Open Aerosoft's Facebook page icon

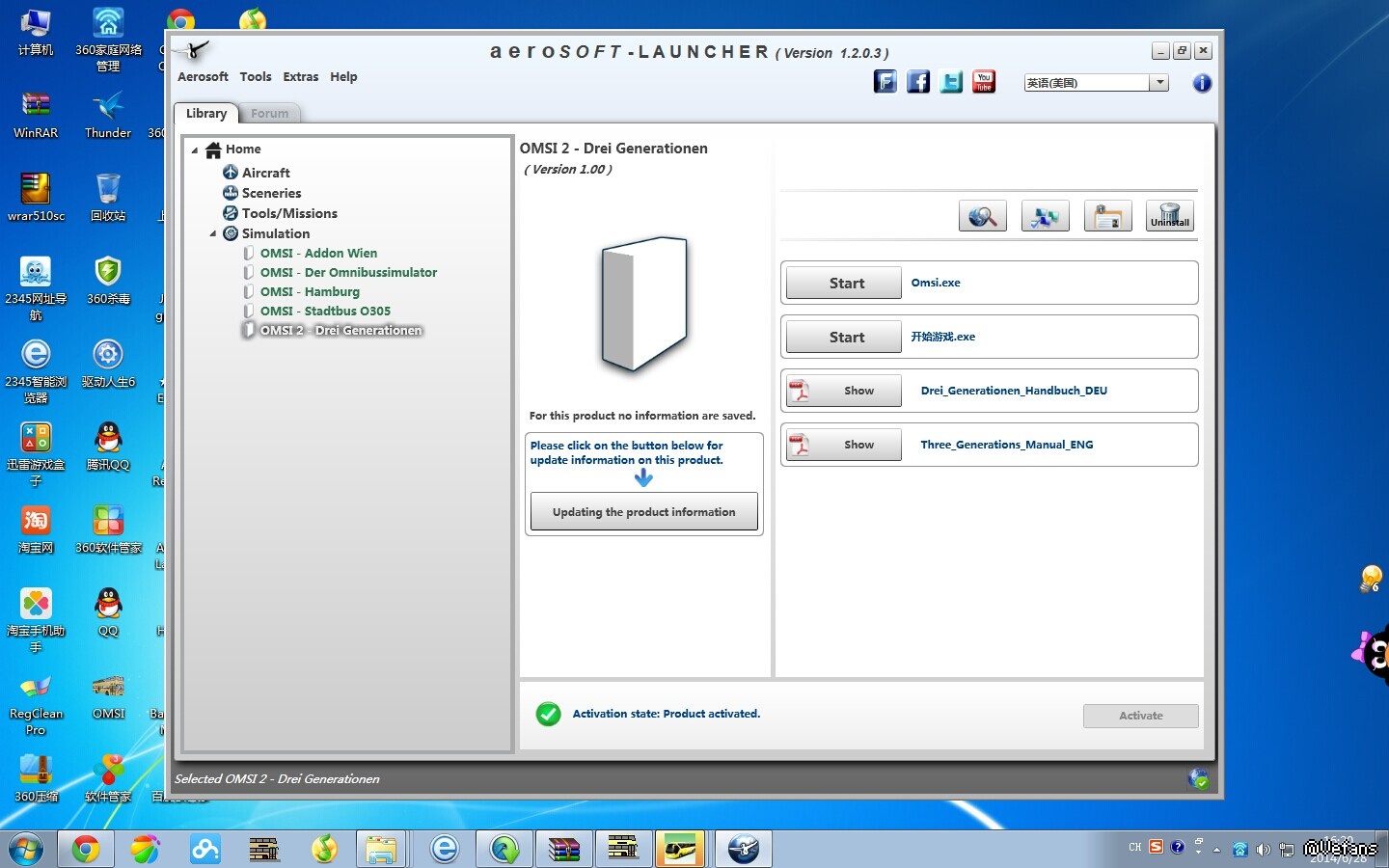[x=918, y=82]
